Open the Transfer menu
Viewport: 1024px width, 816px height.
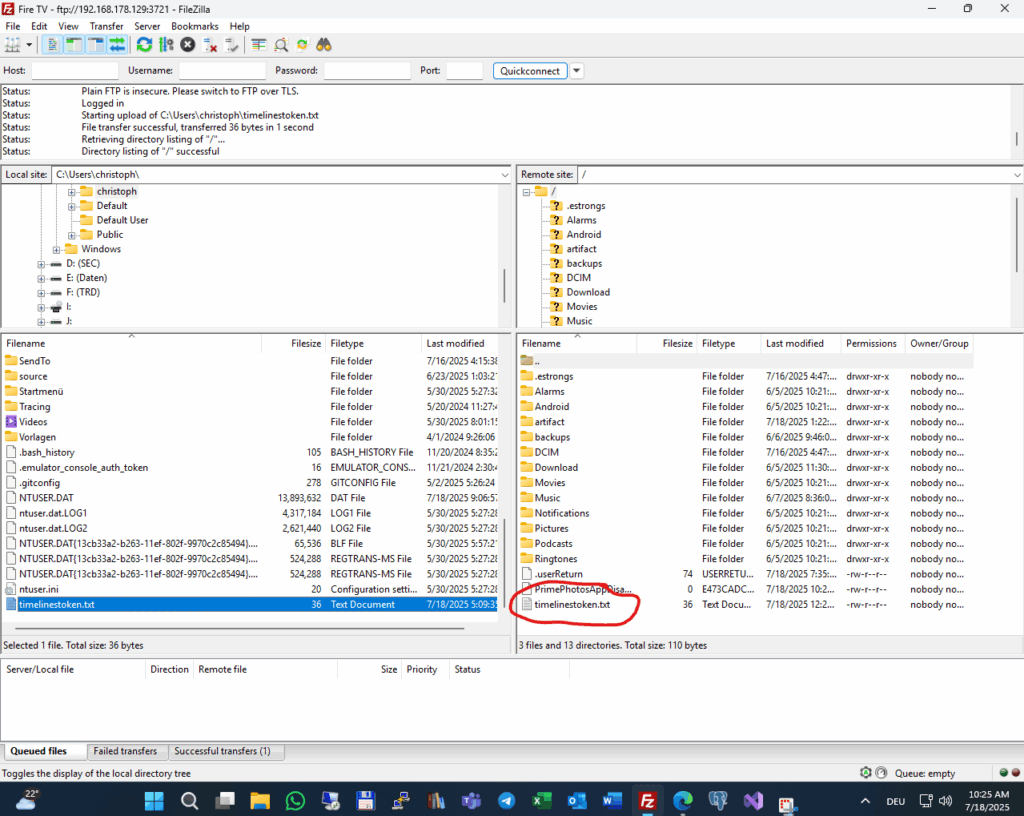(106, 26)
